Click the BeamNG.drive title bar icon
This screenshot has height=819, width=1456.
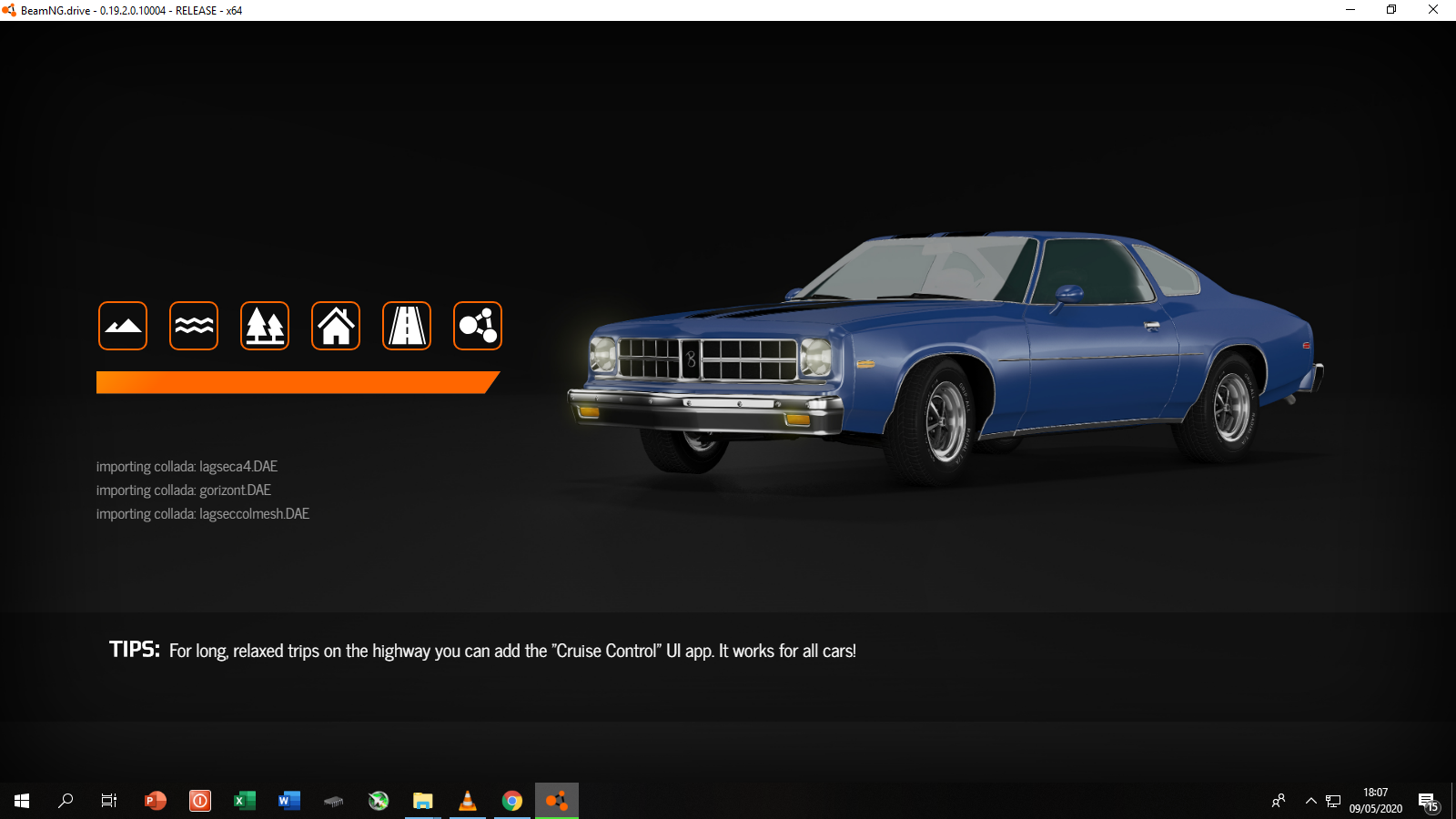click(9, 10)
